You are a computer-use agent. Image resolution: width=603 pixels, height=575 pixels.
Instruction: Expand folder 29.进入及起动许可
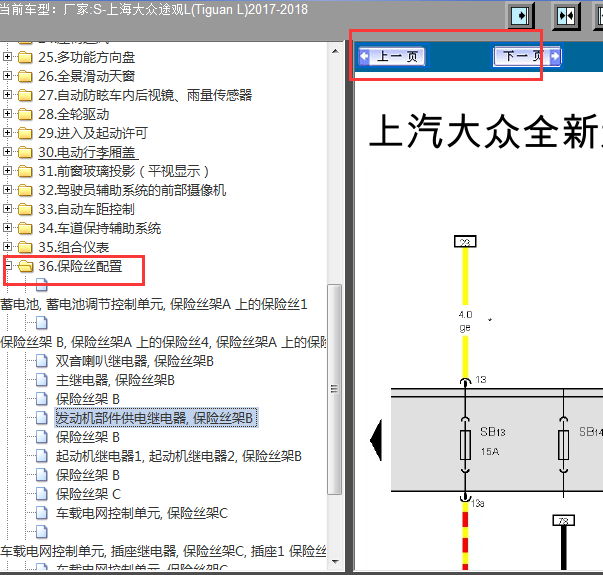pyautogui.click(x=7, y=132)
